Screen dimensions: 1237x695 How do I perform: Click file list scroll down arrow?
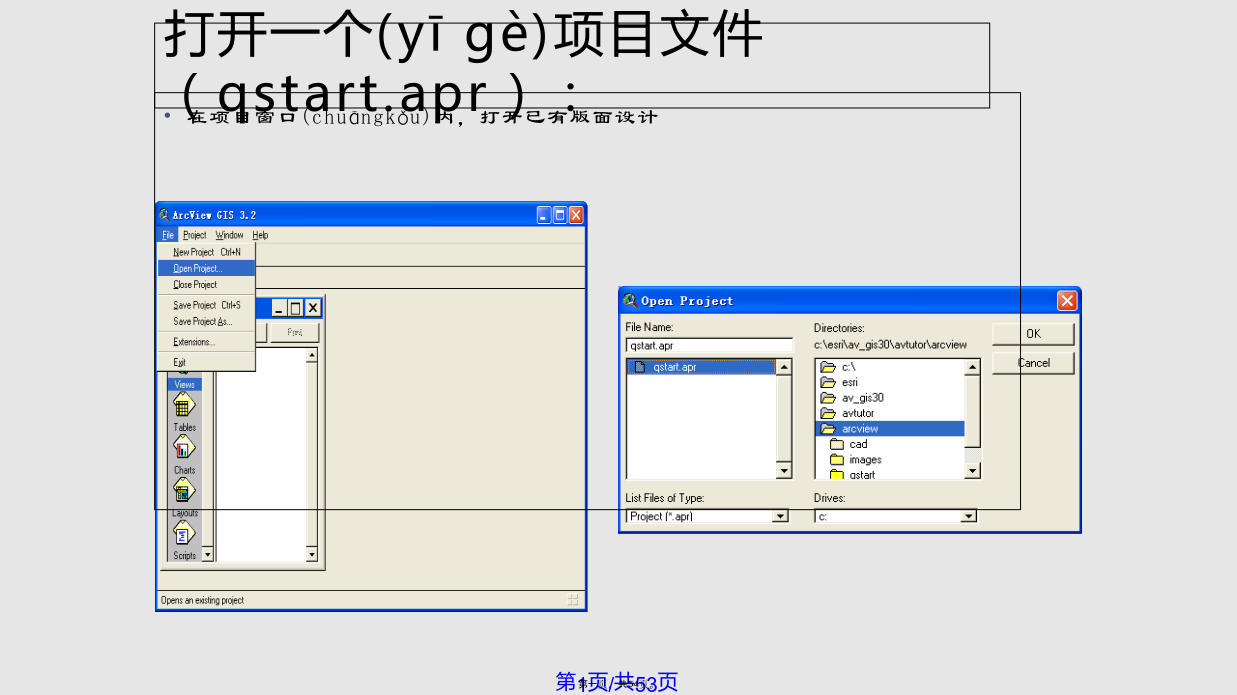coord(784,471)
